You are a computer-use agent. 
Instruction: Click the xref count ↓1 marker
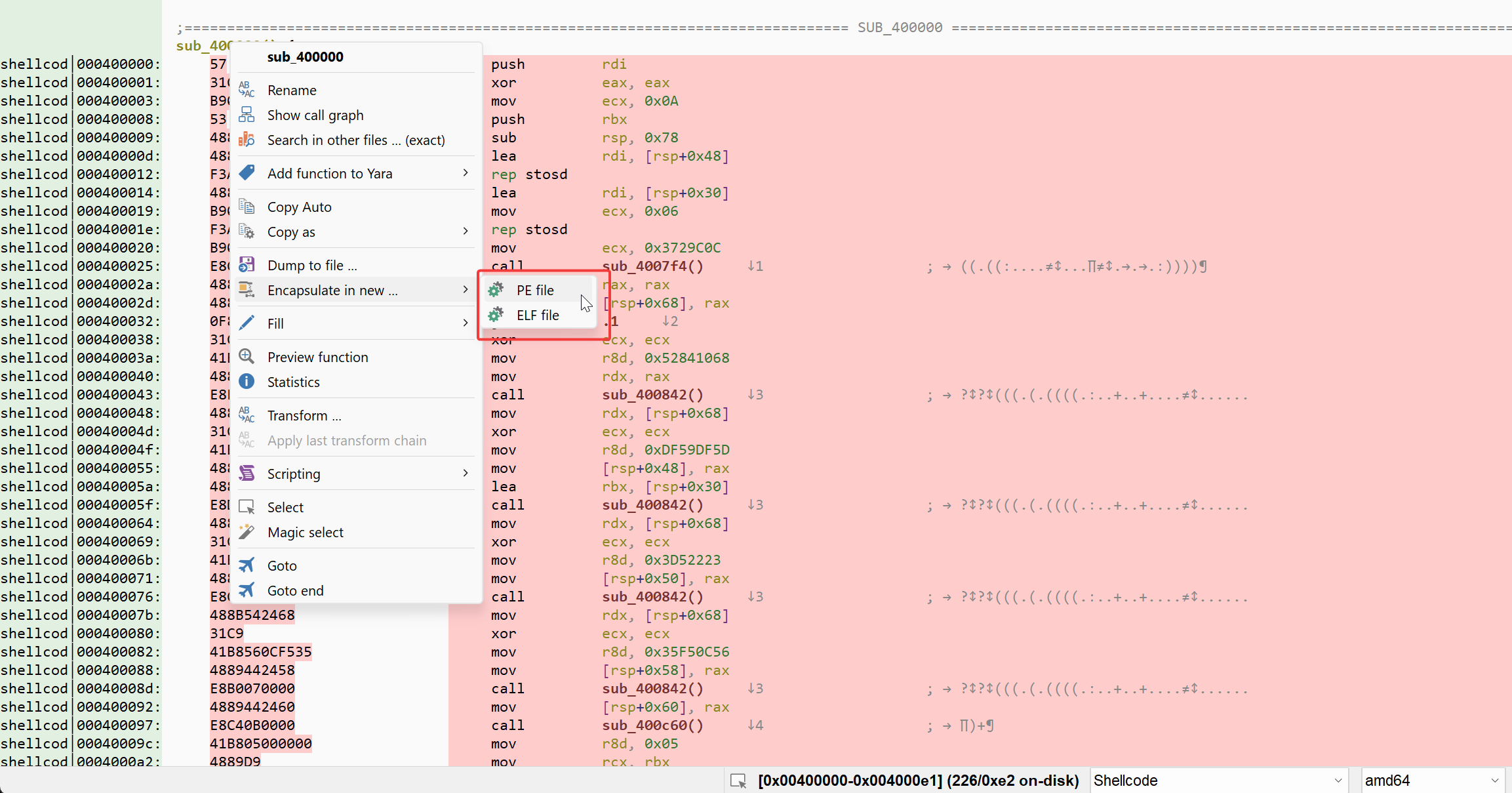point(755,266)
